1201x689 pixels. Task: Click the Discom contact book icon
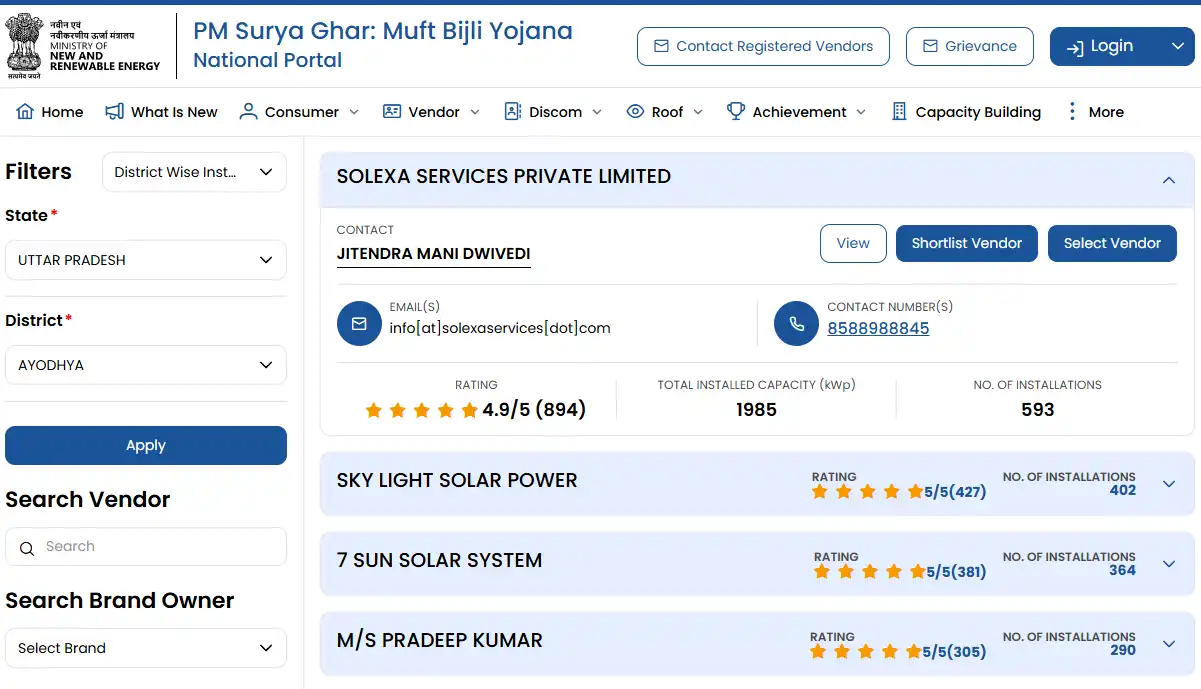point(512,111)
